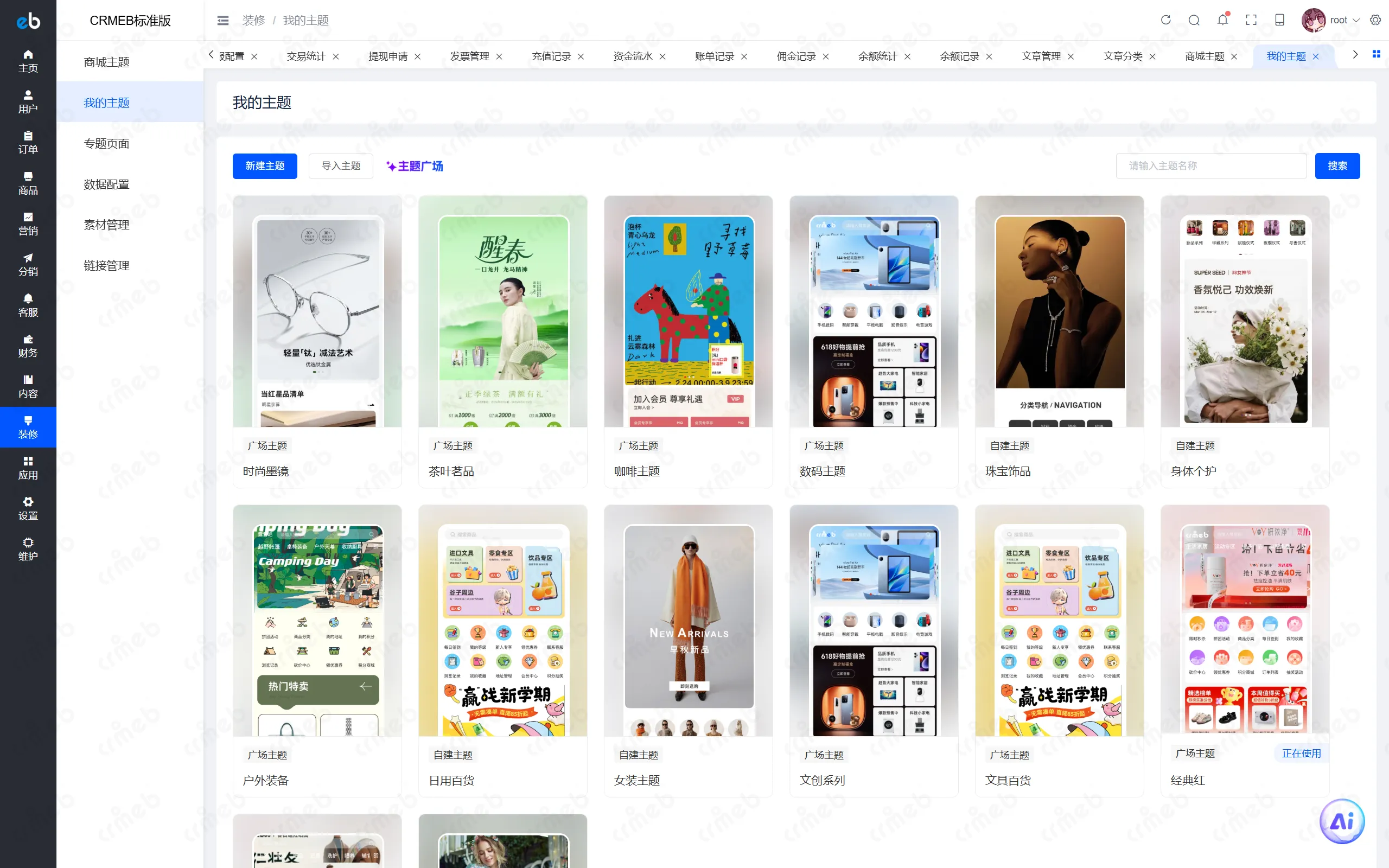This screenshot has width=1389, height=868.
Task: Click the 搜索 button
Action: pyautogui.click(x=1337, y=166)
